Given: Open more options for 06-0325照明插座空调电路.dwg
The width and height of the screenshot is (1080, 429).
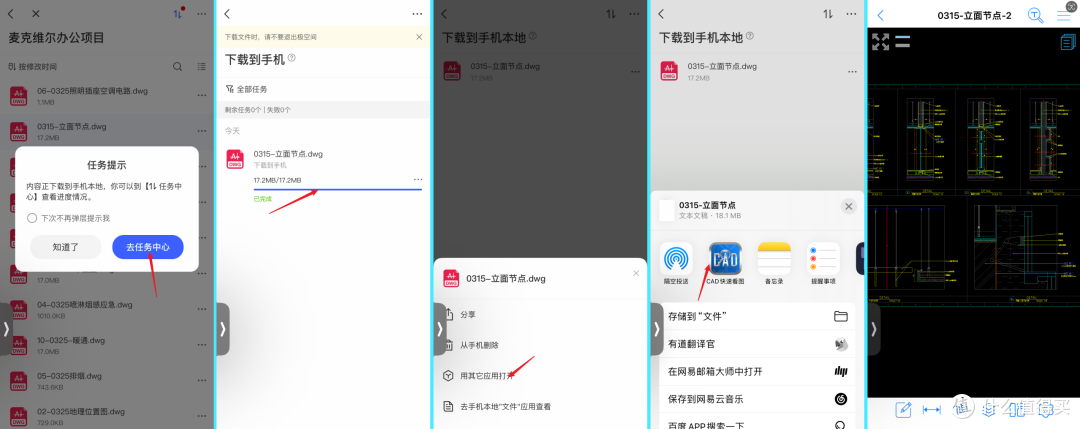Looking at the screenshot, I should (x=201, y=96).
